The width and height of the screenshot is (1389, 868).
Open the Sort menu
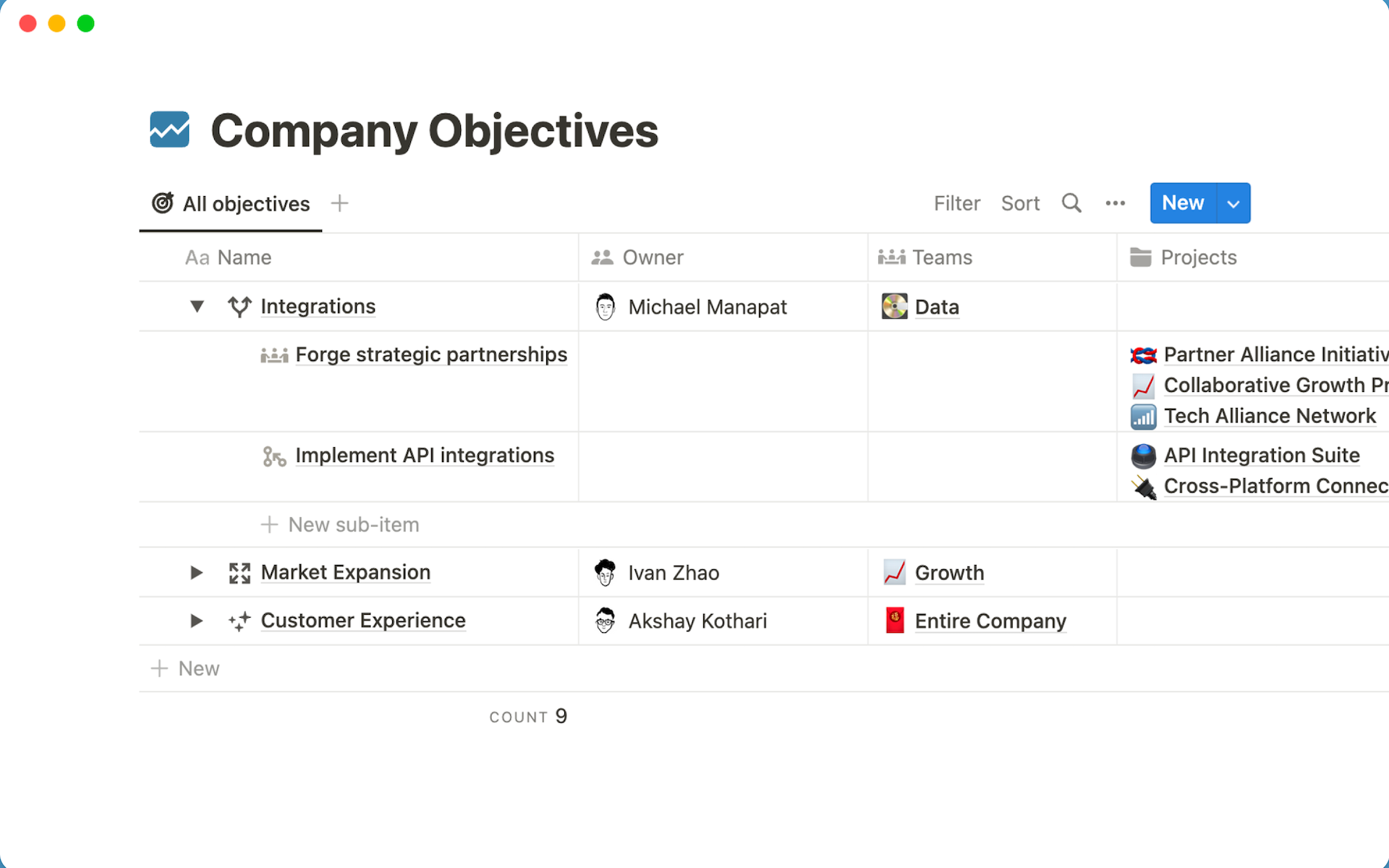[1020, 203]
